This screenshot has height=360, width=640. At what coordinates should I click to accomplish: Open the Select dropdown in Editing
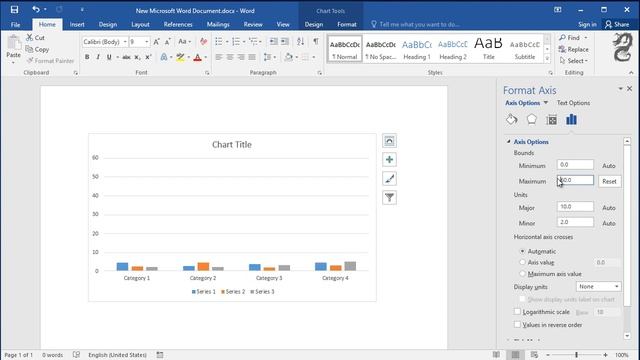tap(573, 61)
